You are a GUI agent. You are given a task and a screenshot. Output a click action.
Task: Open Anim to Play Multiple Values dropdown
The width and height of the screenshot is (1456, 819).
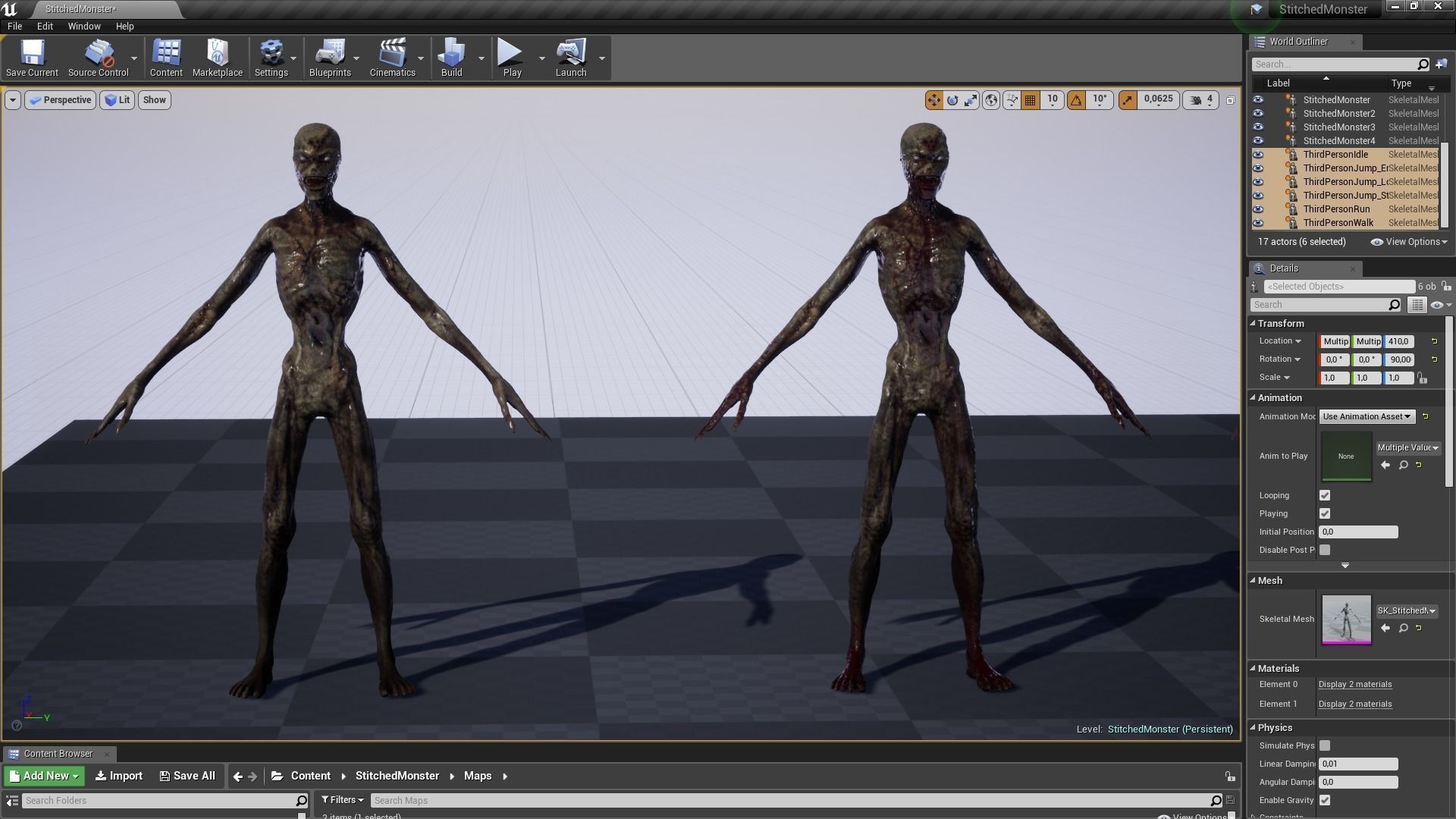tap(1407, 447)
